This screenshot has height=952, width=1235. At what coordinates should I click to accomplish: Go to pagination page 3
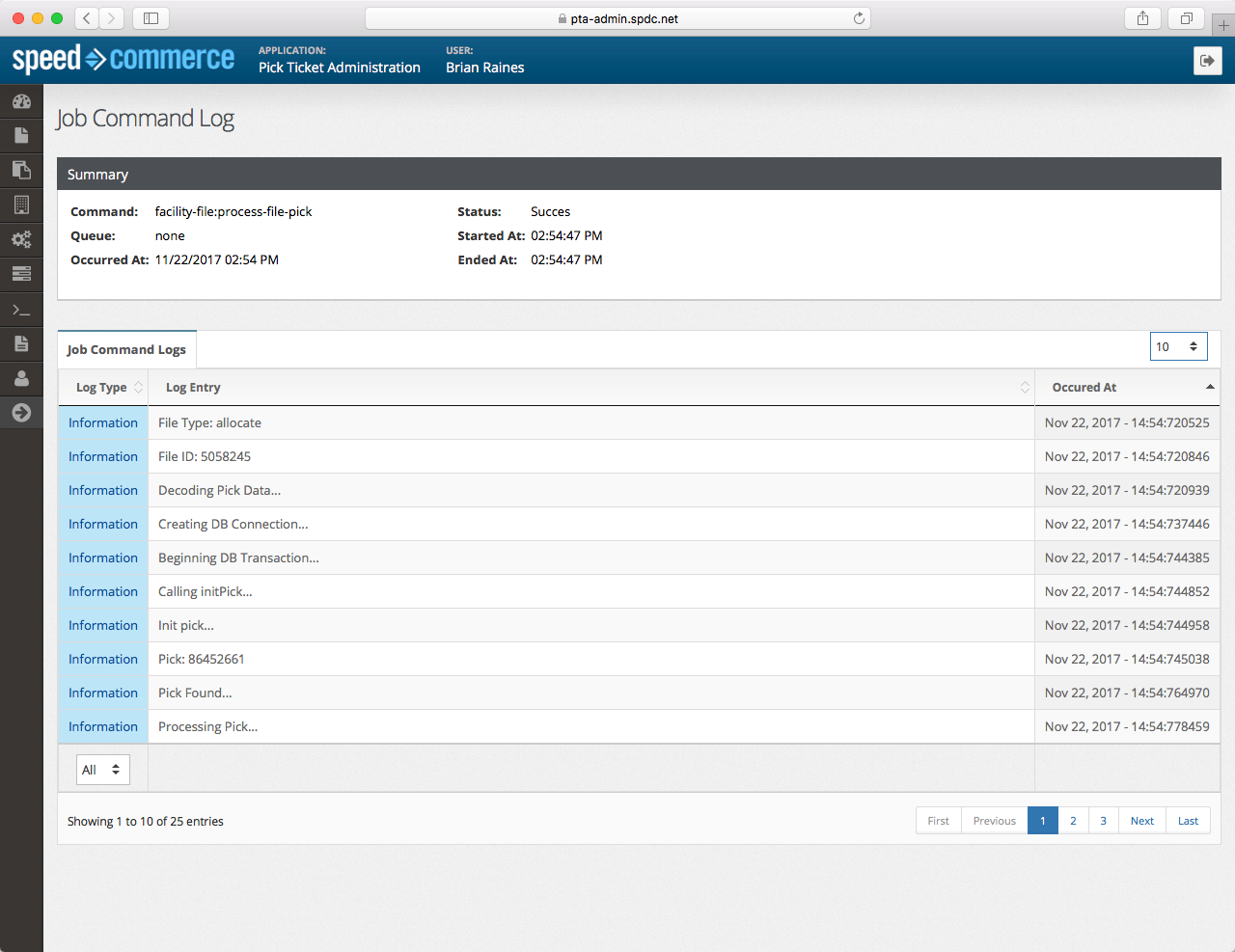click(1103, 821)
